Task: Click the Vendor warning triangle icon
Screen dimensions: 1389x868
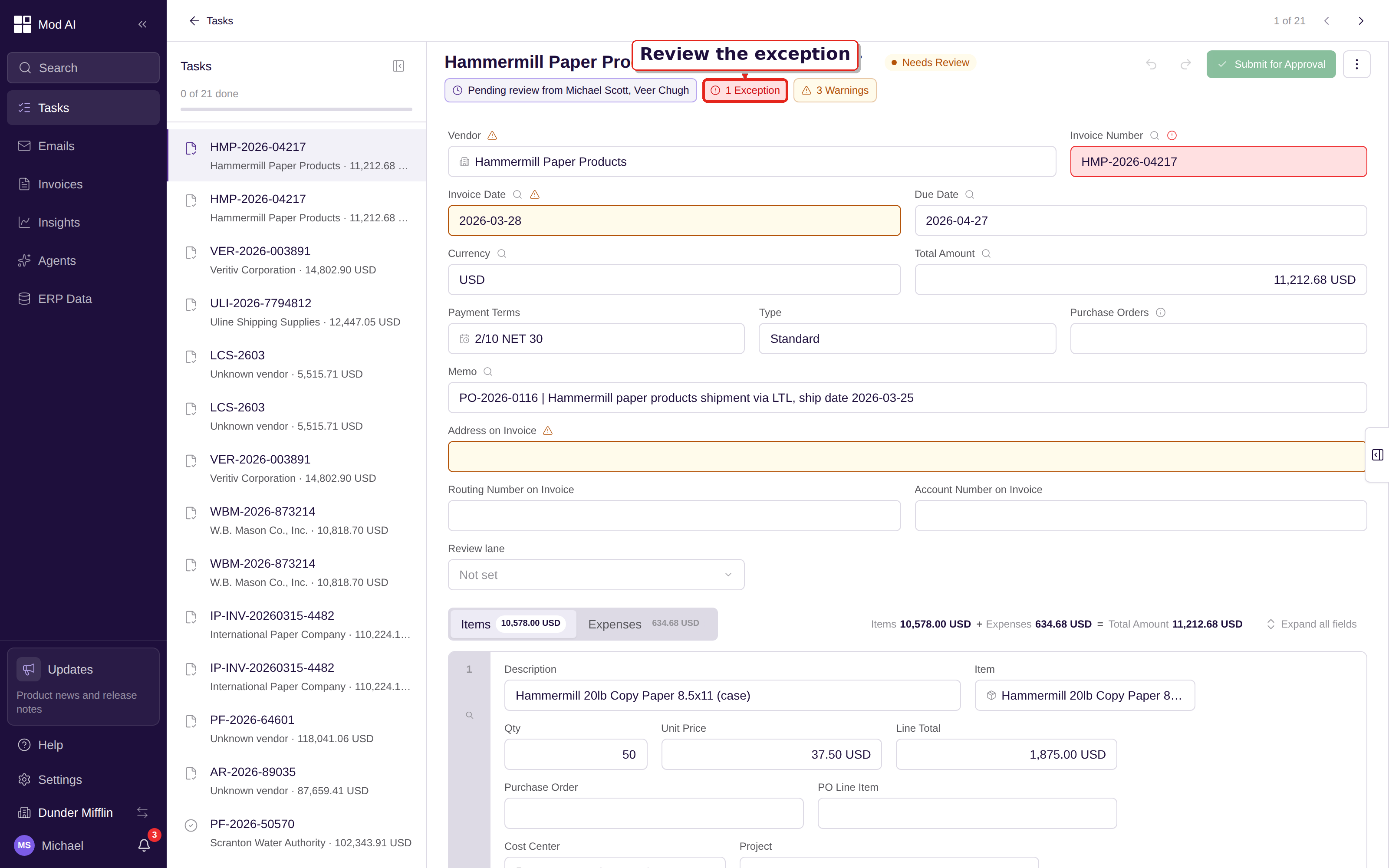Action: click(x=492, y=135)
